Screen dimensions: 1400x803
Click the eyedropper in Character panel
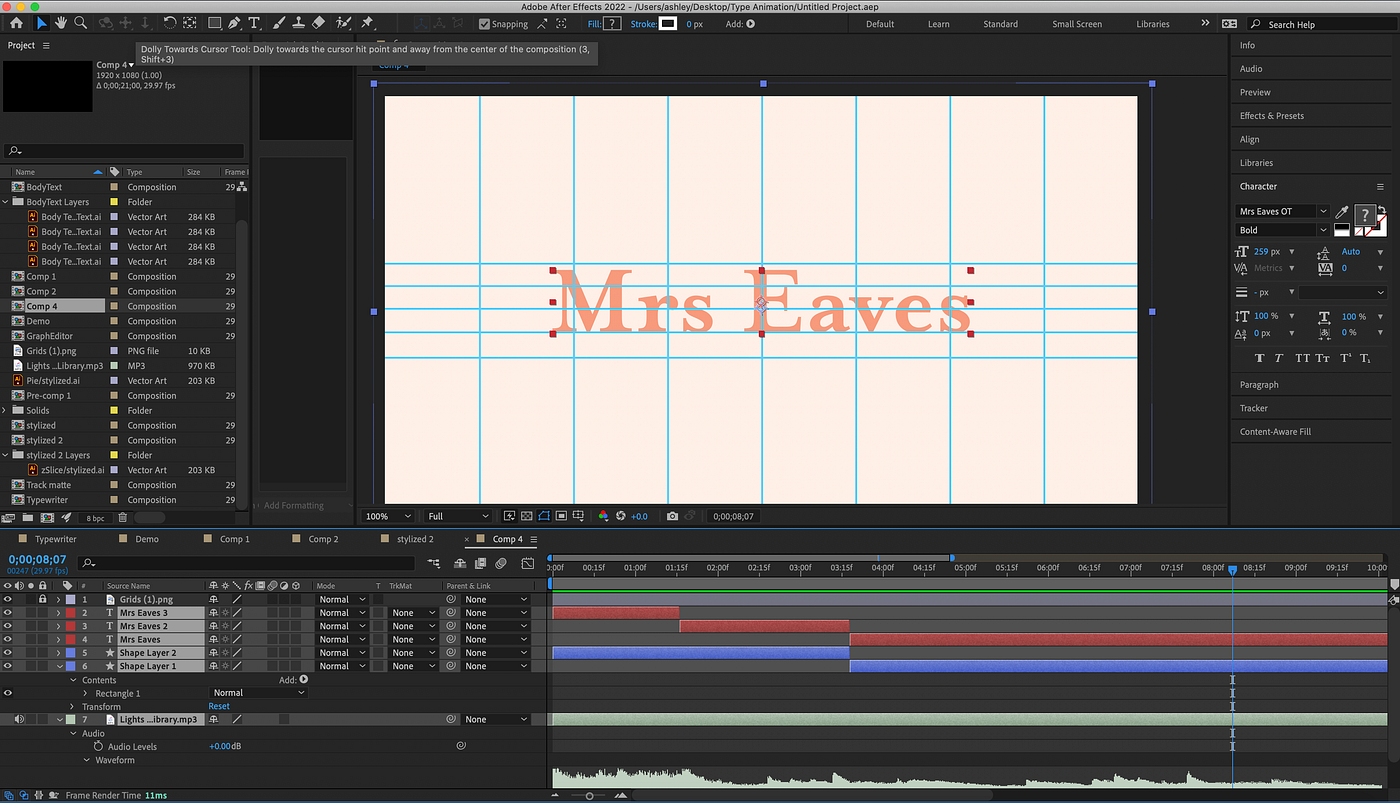(1342, 213)
